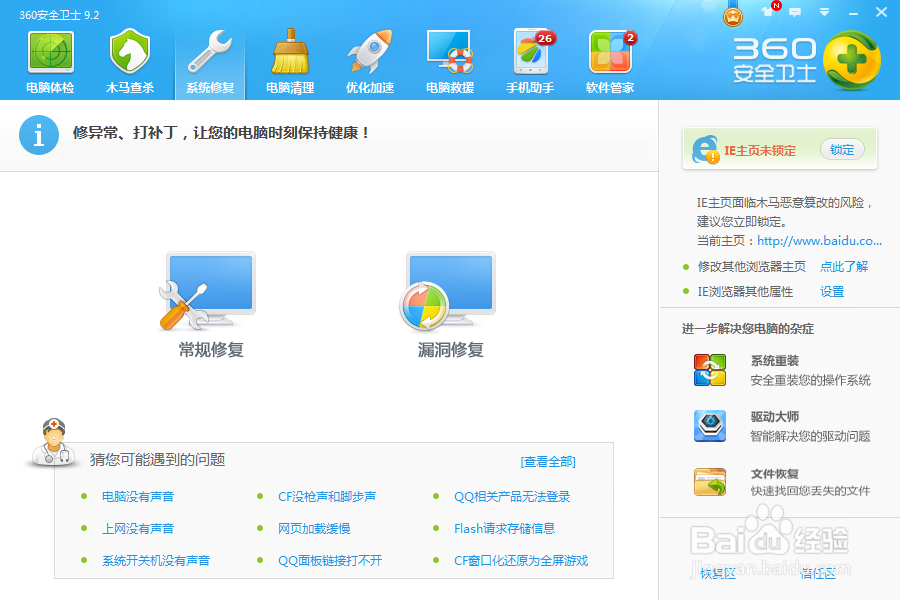Click the doctor avatar icon
This screenshot has height=600, width=900.
(x=53, y=441)
